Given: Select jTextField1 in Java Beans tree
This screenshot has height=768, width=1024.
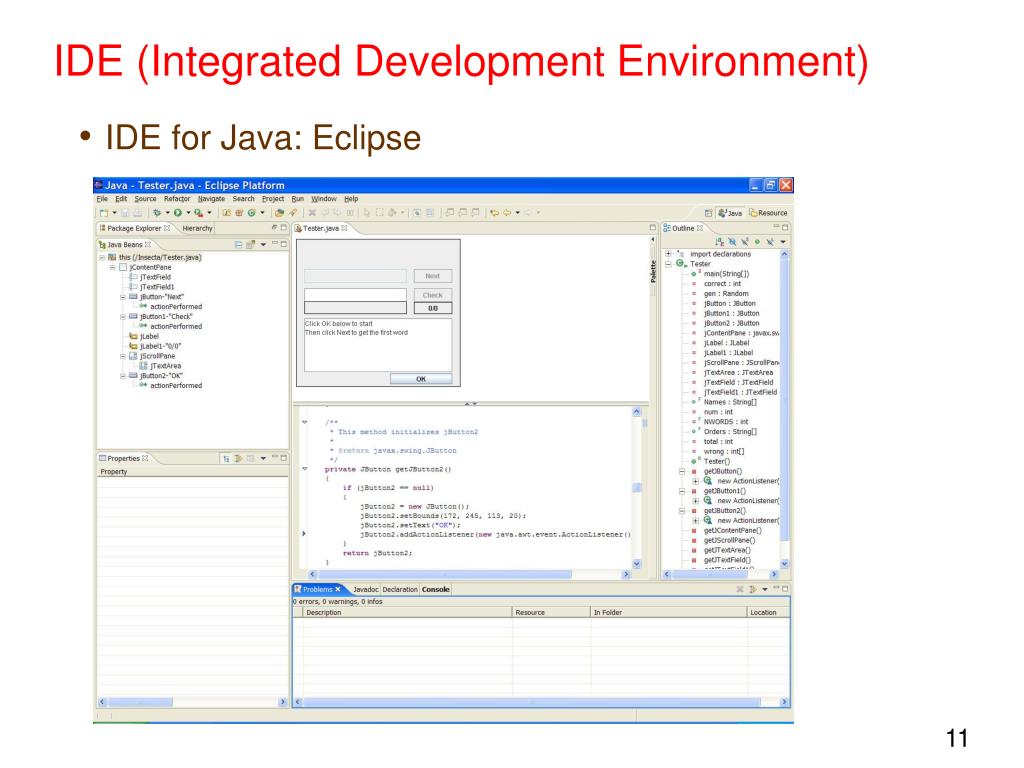Looking at the screenshot, I should (157, 287).
